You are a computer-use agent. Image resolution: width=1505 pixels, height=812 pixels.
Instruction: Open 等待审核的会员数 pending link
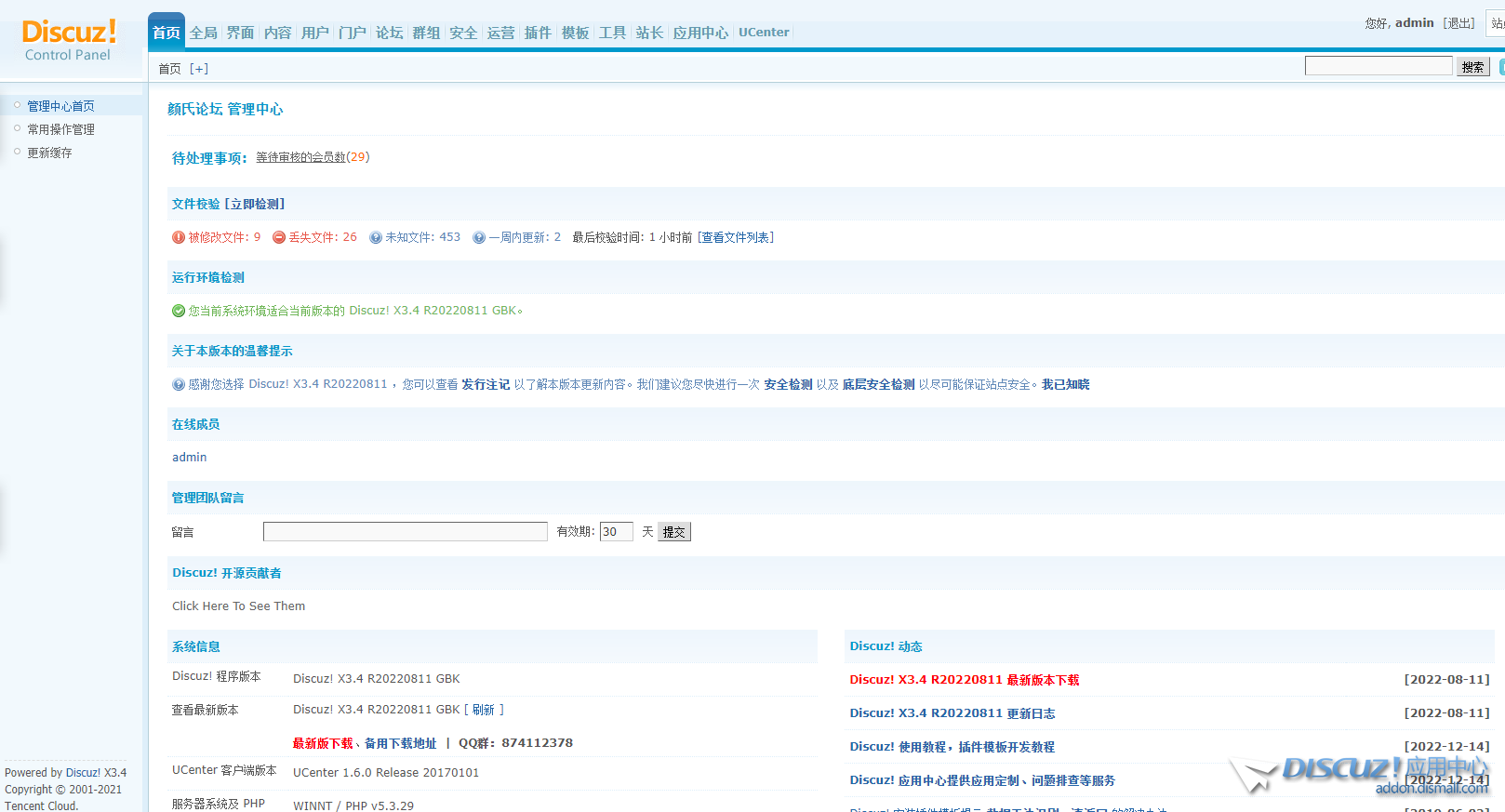click(301, 157)
